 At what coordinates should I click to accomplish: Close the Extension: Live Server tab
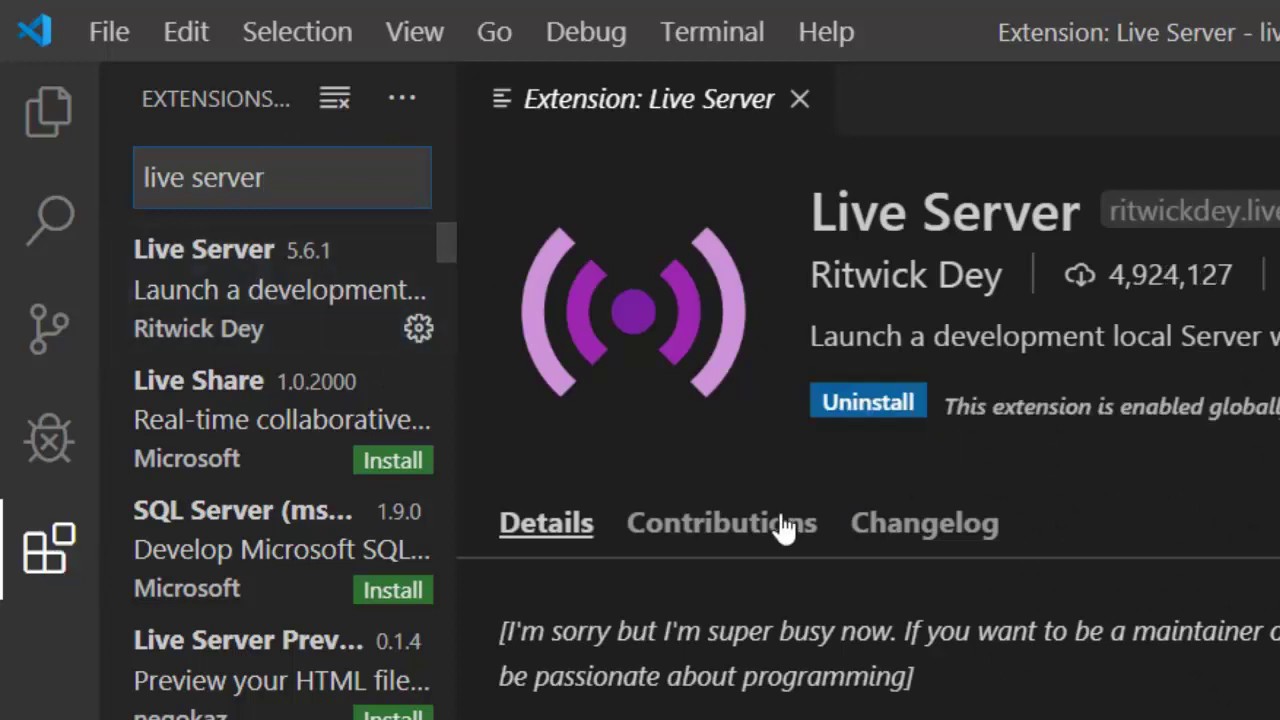800,99
